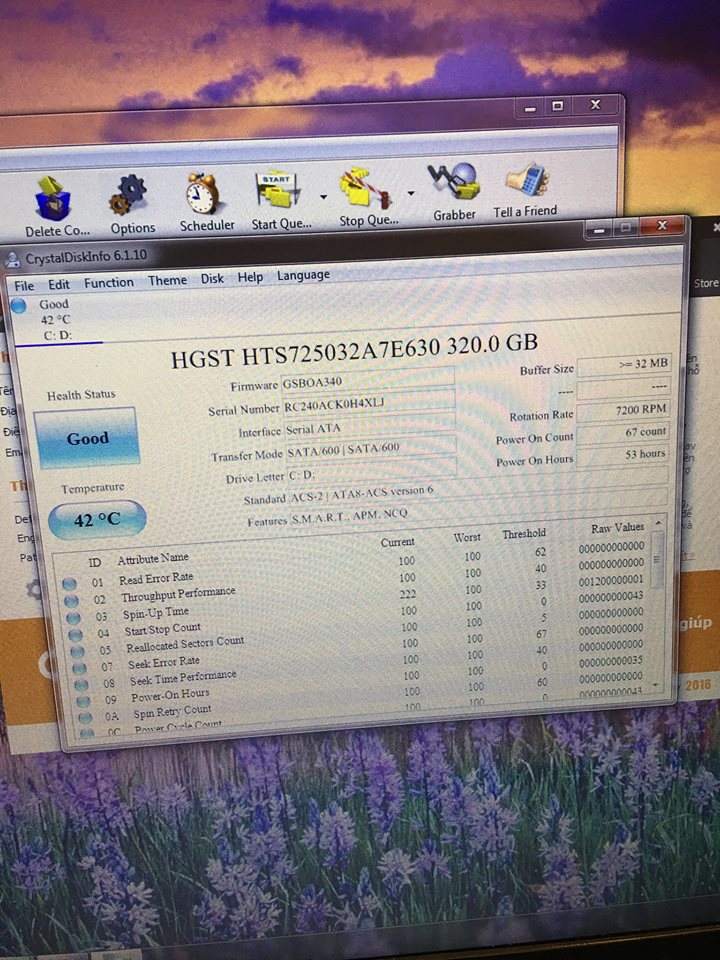
Task: Click the CrystalDiskInfo title bar icon
Action: [x=12, y=260]
